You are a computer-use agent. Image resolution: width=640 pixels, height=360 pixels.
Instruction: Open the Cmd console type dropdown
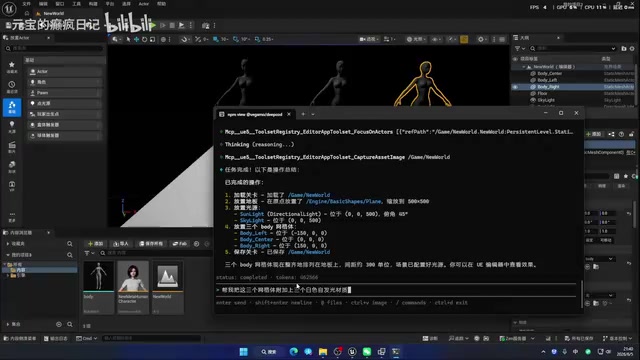point(87,338)
